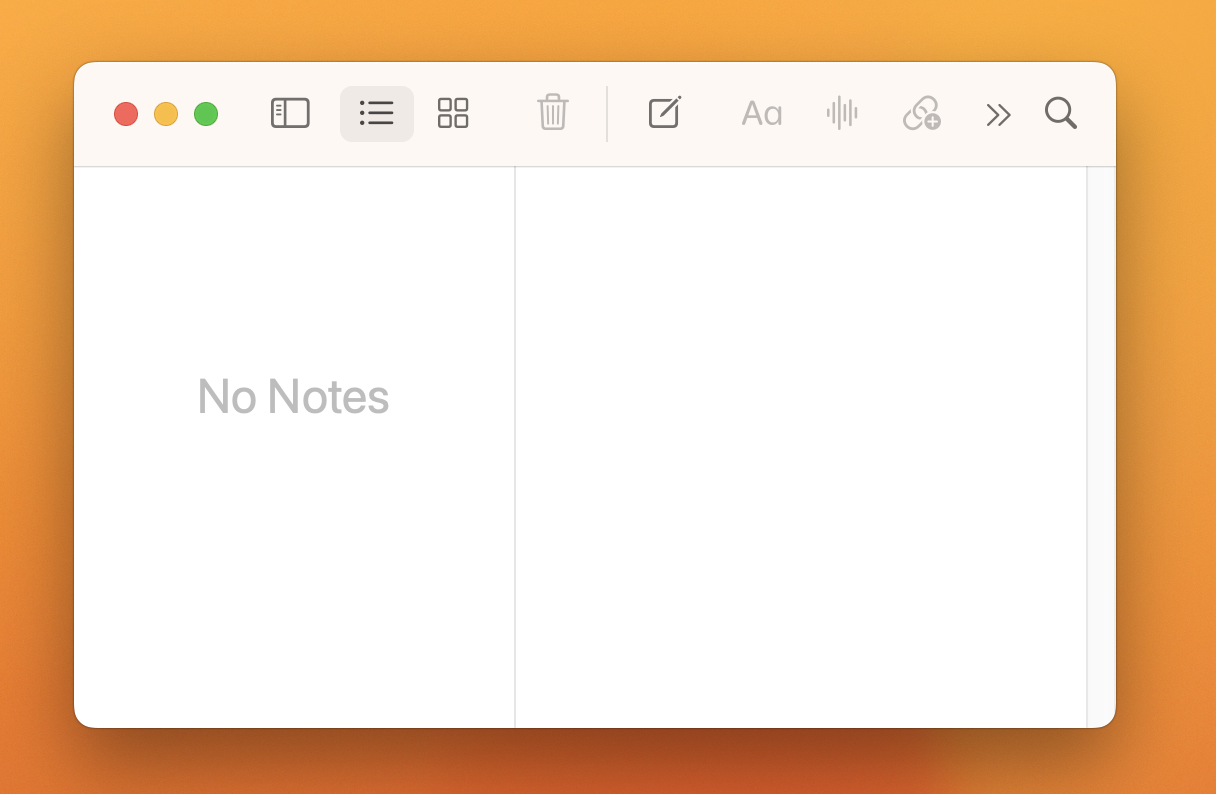Switch to gallery view
This screenshot has height=794, width=1216.
[453, 113]
